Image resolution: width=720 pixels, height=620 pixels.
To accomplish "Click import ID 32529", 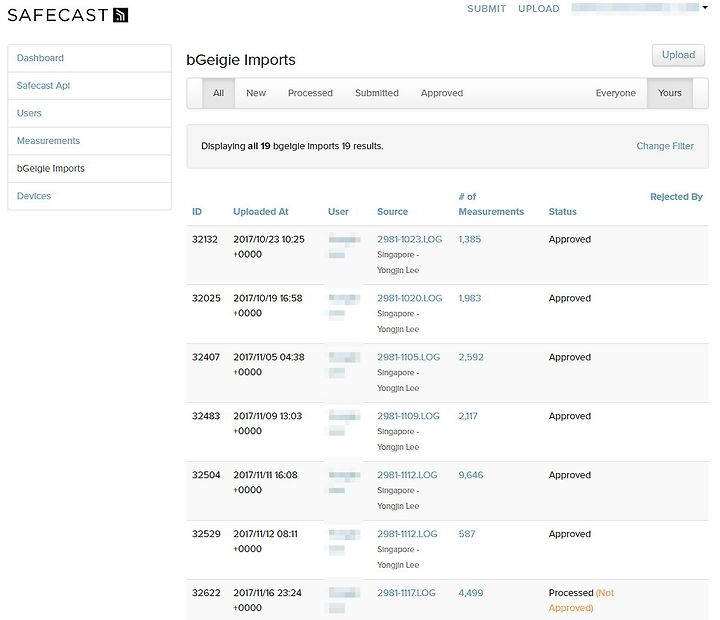I will click(206, 534).
